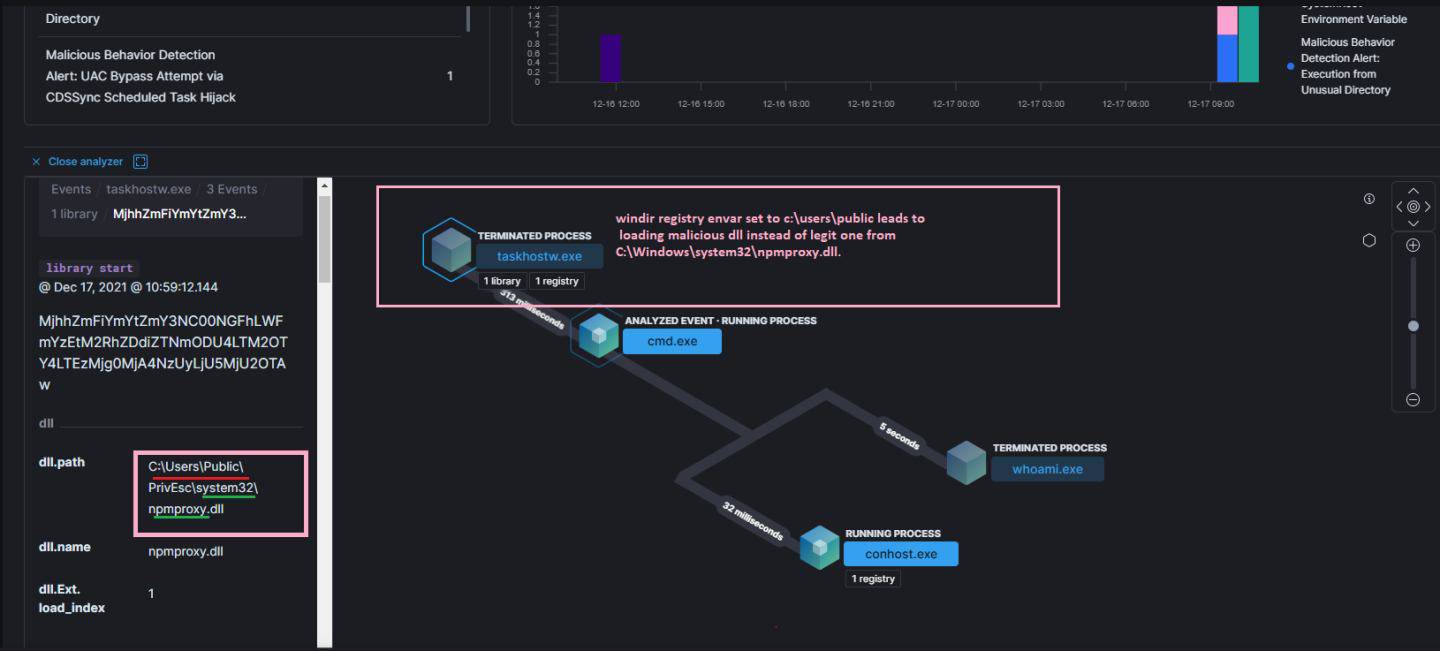The image size is (1440, 651).
Task: Go to the '3 Events' breadcrumb
Action: pos(231,189)
